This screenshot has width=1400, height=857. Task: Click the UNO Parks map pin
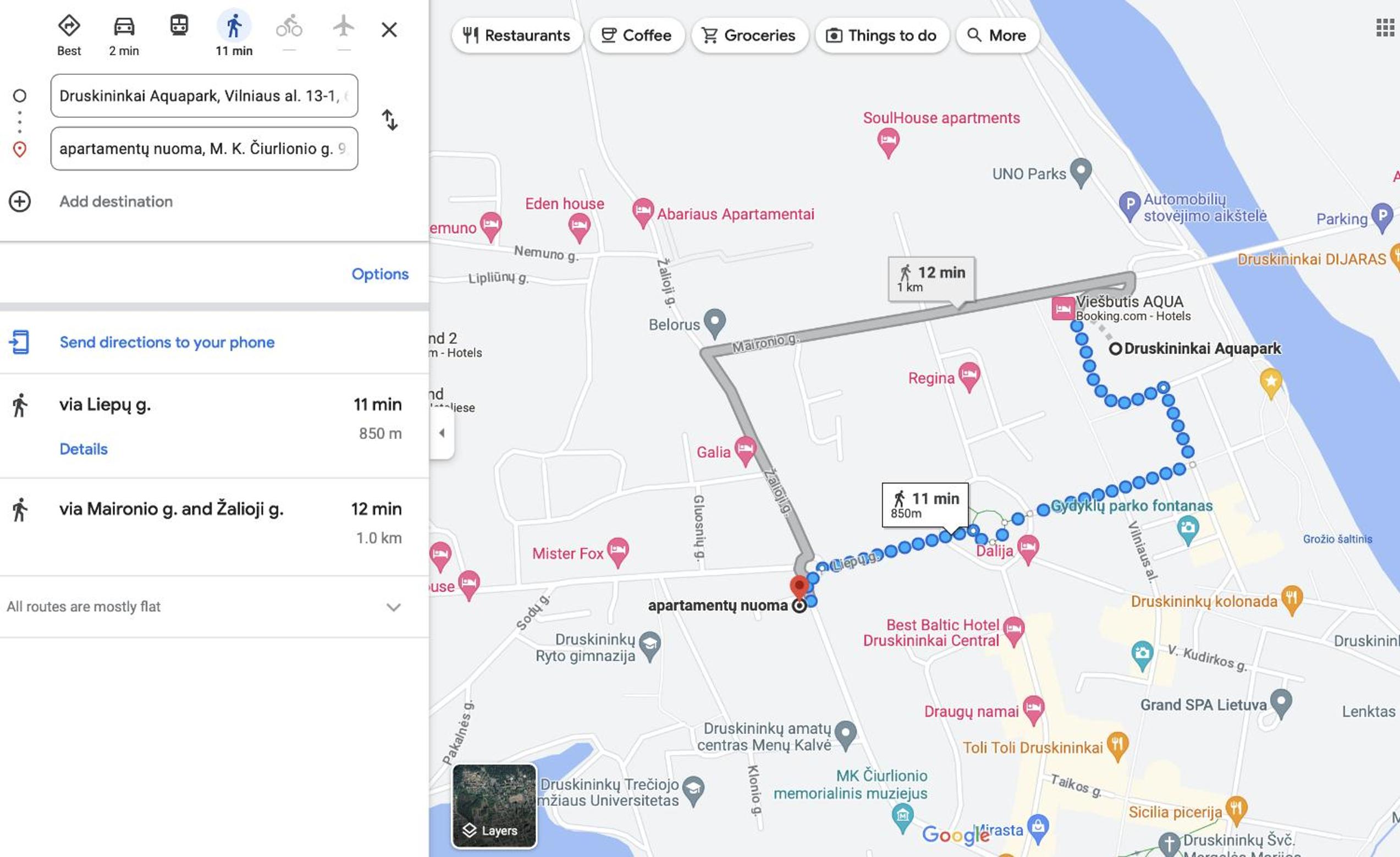pyautogui.click(x=1081, y=172)
